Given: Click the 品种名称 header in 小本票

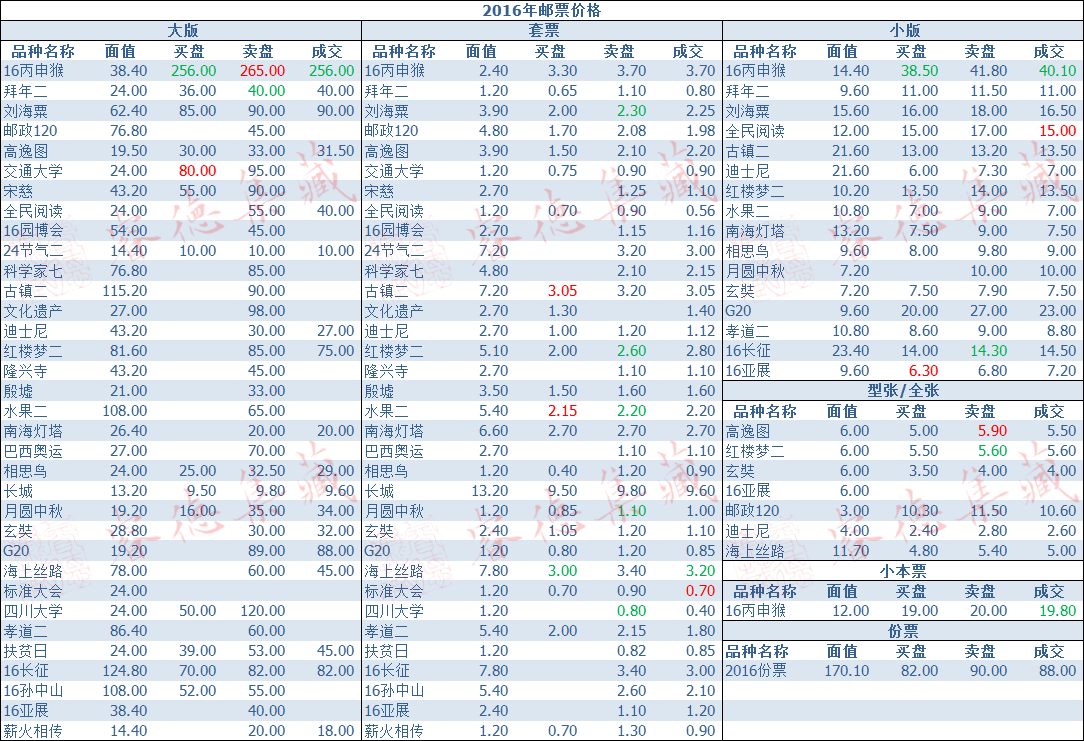Looking at the screenshot, I should pos(765,591).
